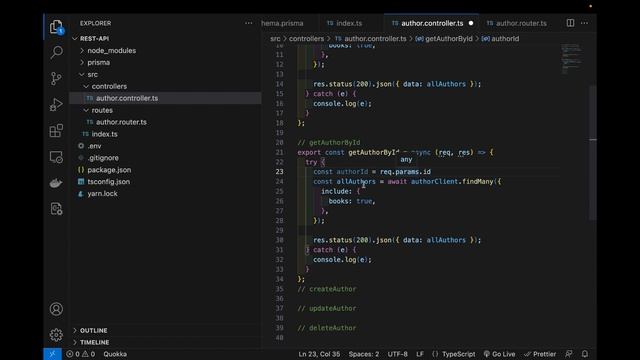Open package.json in explorer
640x360 pixels.
click(x=165, y=170)
